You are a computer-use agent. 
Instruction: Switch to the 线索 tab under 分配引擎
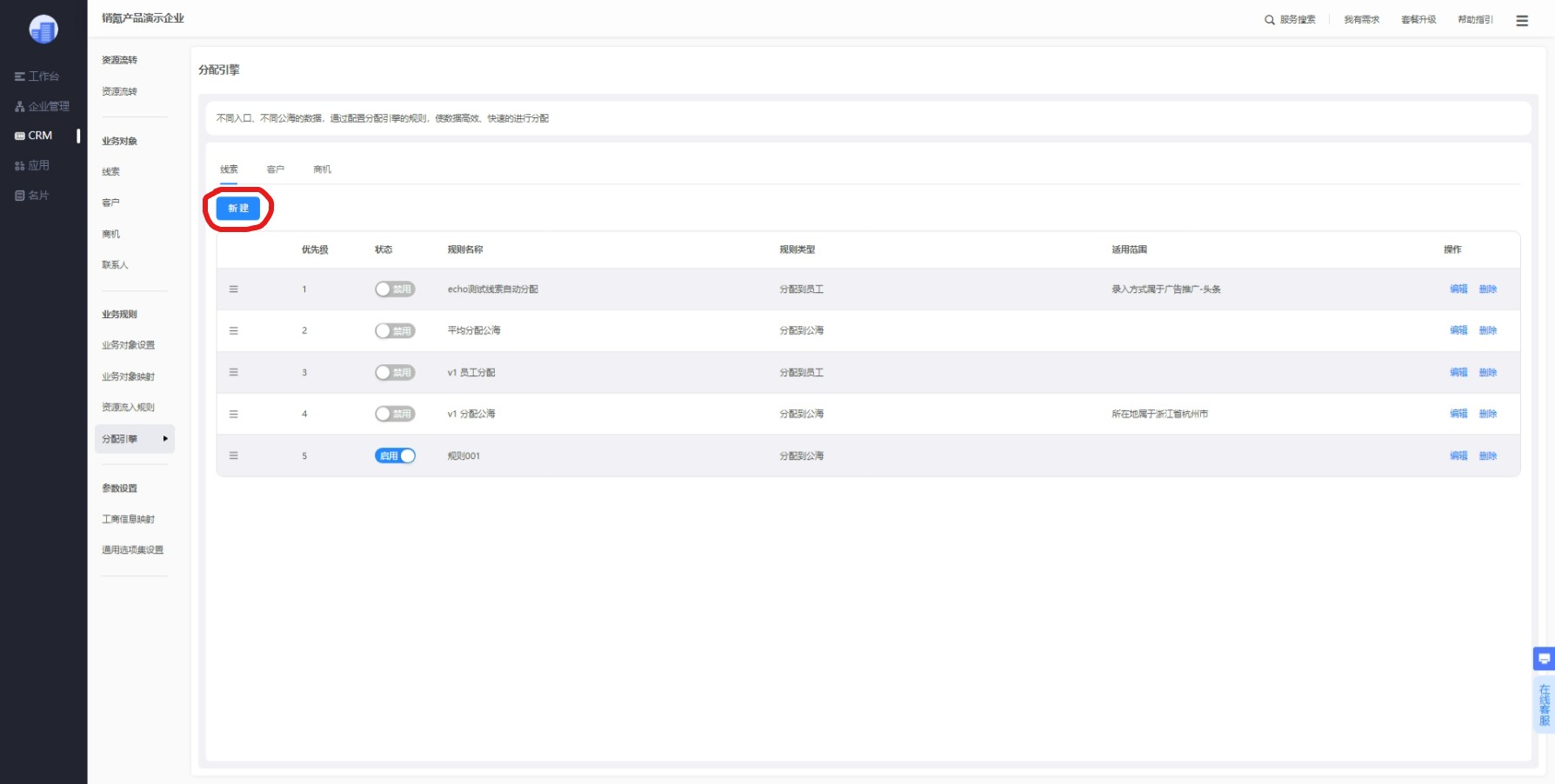(x=229, y=169)
